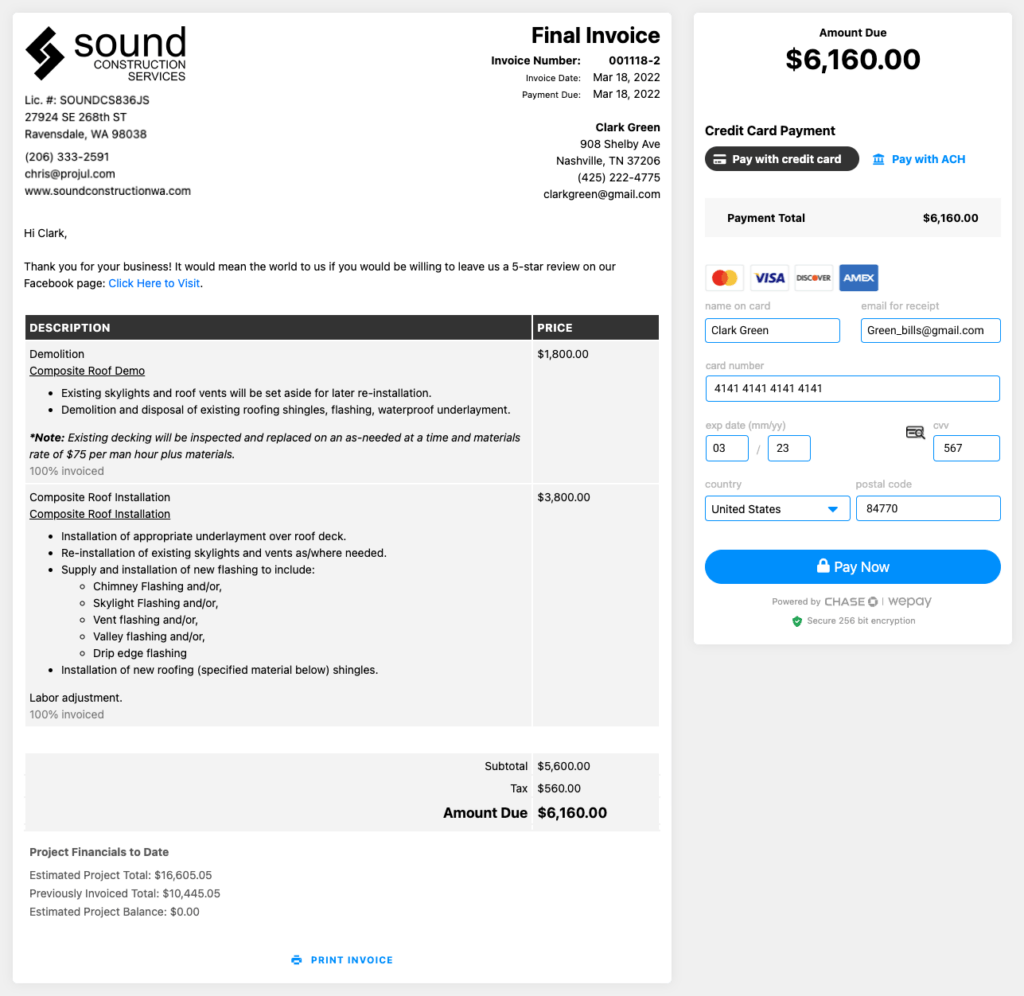Click the Sound Construction Services logo
1024x996 pixels.
point(106,54)
